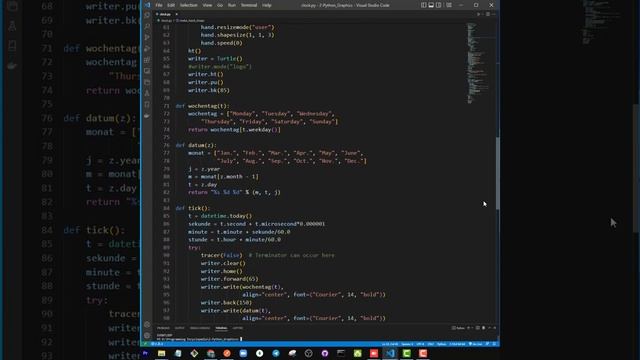Open notifications bell in the status bar
The image size is (640, 360).
click(494, 344)
